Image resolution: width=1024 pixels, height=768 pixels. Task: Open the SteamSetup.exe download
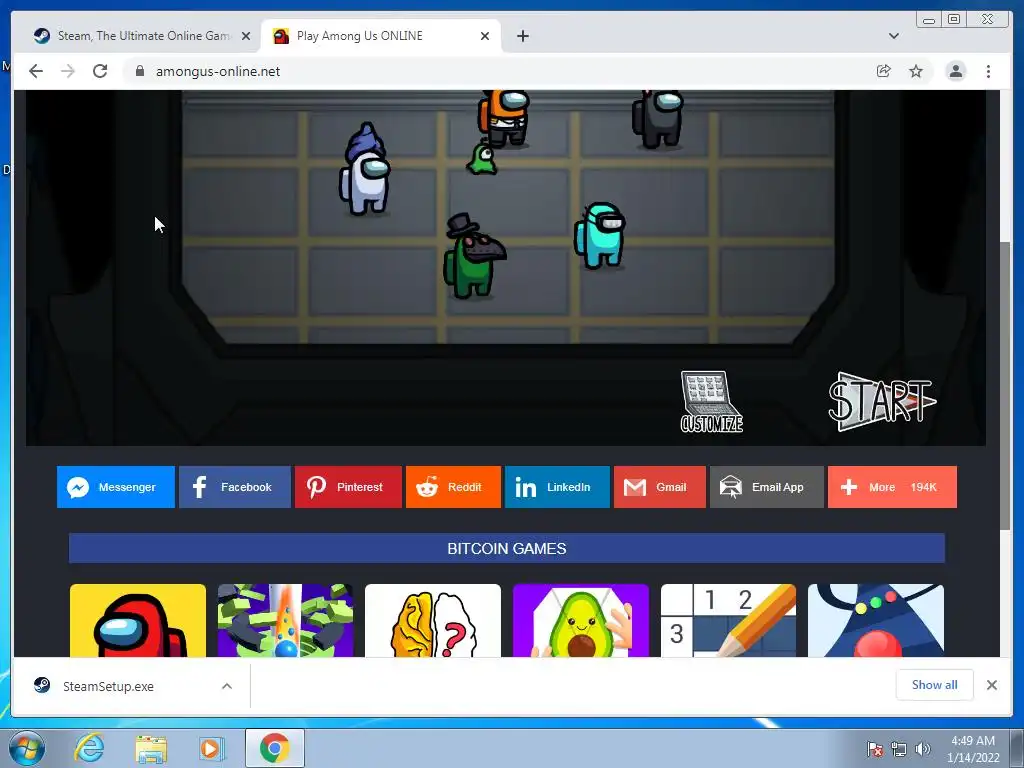pyautogui.click(x=108, y=686)
